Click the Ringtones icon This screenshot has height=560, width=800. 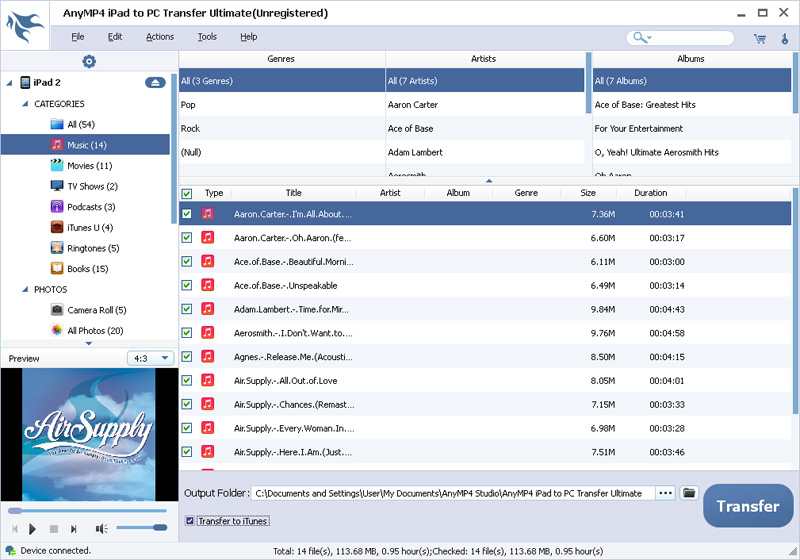point(57,248)
